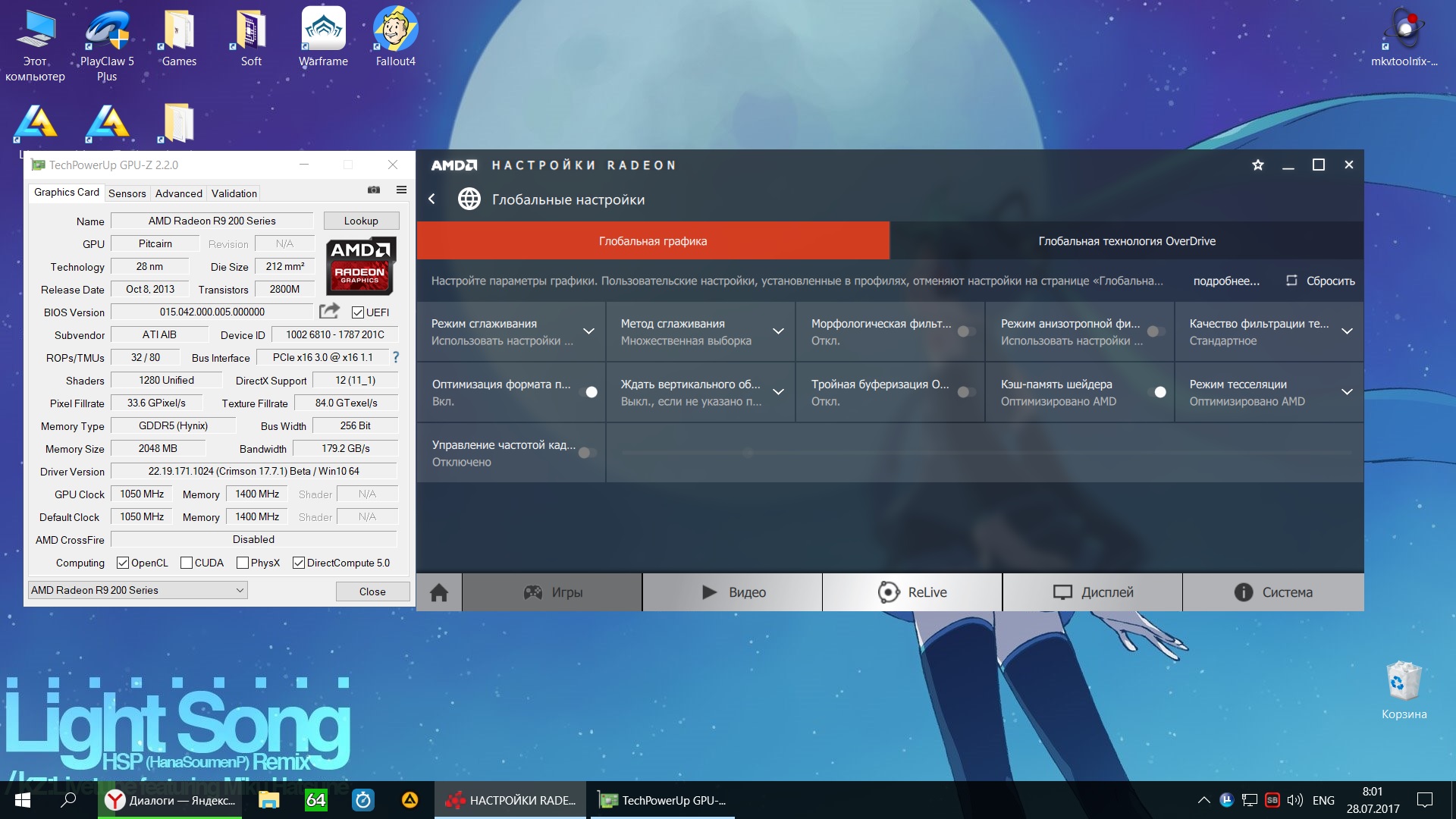Click ENG language indicator in taskbar

[1323, 800]
